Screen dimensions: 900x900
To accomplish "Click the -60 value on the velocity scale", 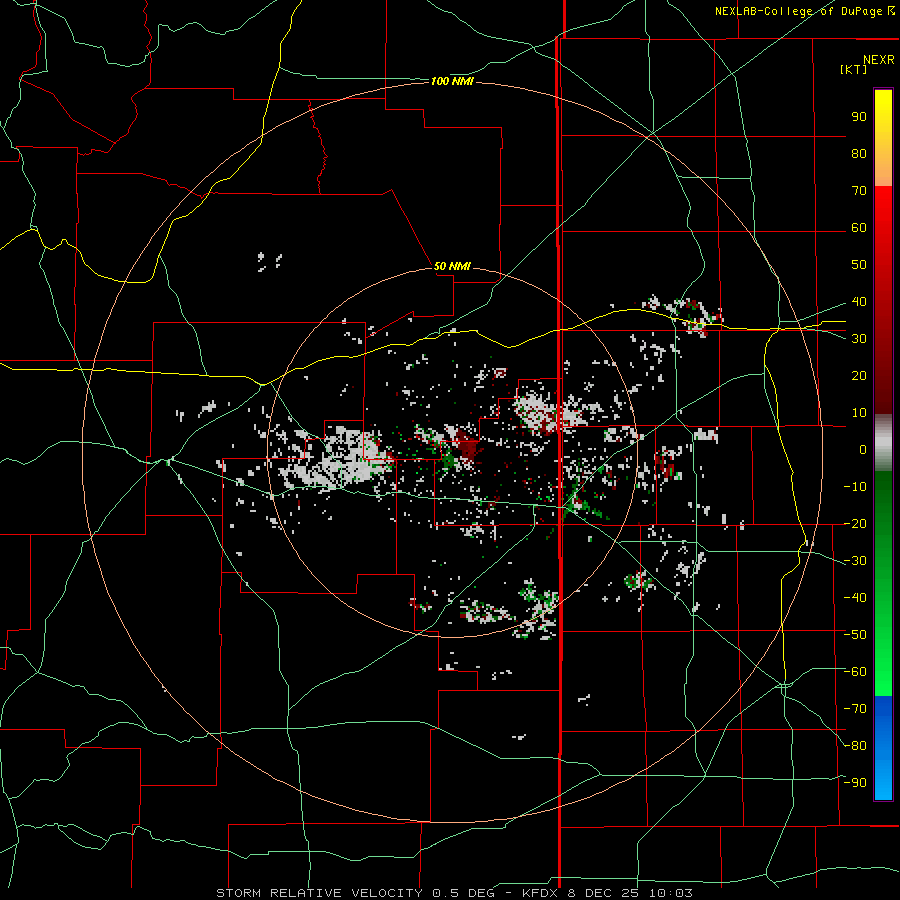I will 855,672.
